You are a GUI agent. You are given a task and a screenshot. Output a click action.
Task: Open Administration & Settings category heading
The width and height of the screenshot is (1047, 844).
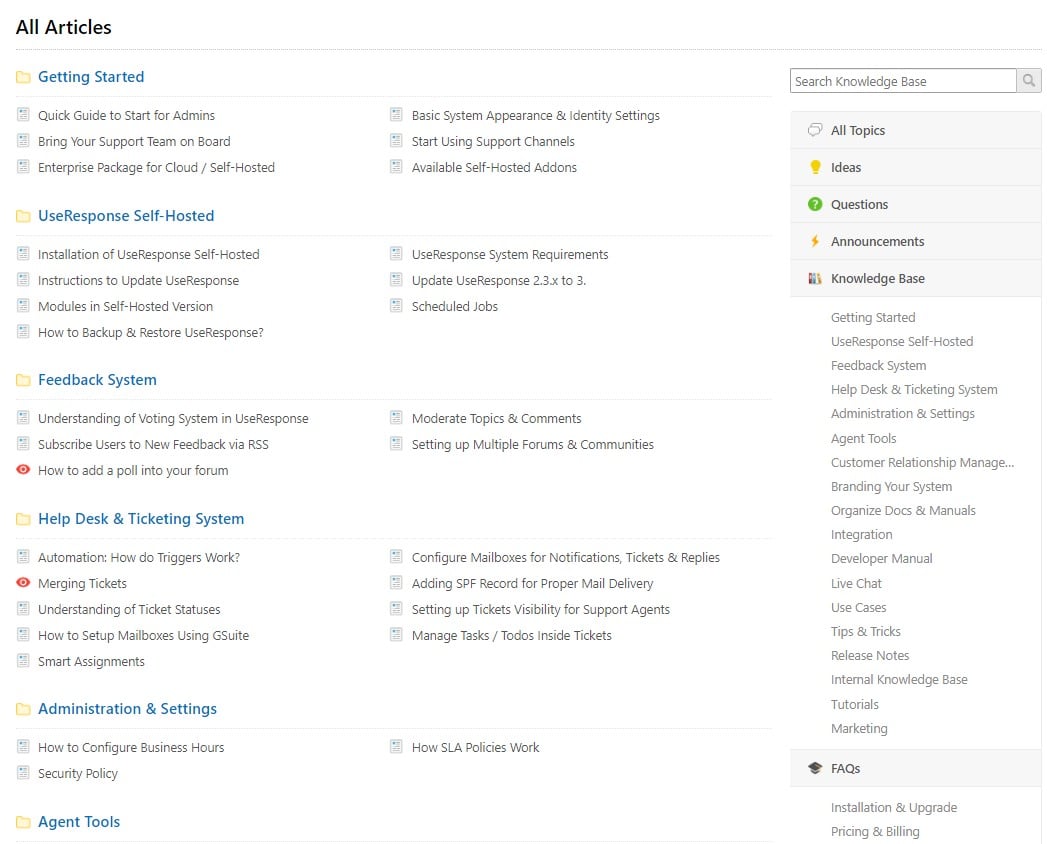127,709
